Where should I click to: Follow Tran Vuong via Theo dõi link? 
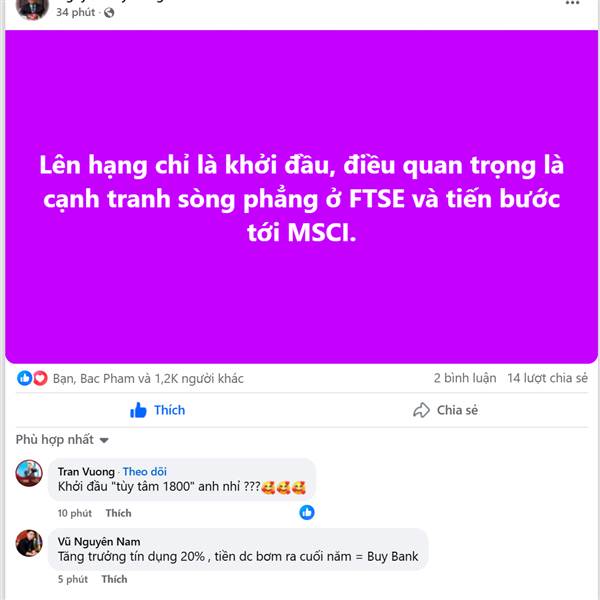[x=145, y=471]
